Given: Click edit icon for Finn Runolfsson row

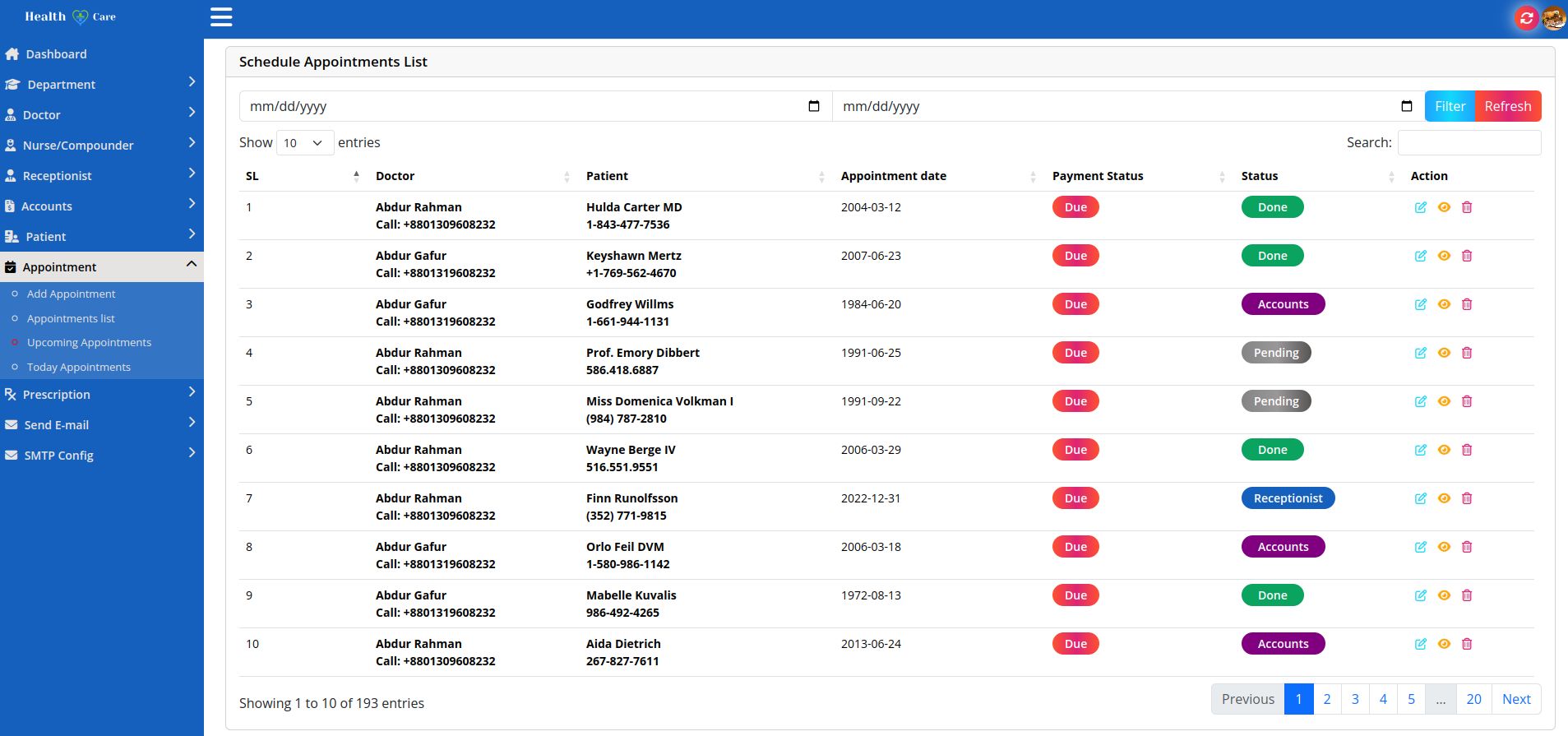Looking at the screenshot, I should pos(1420,498).
